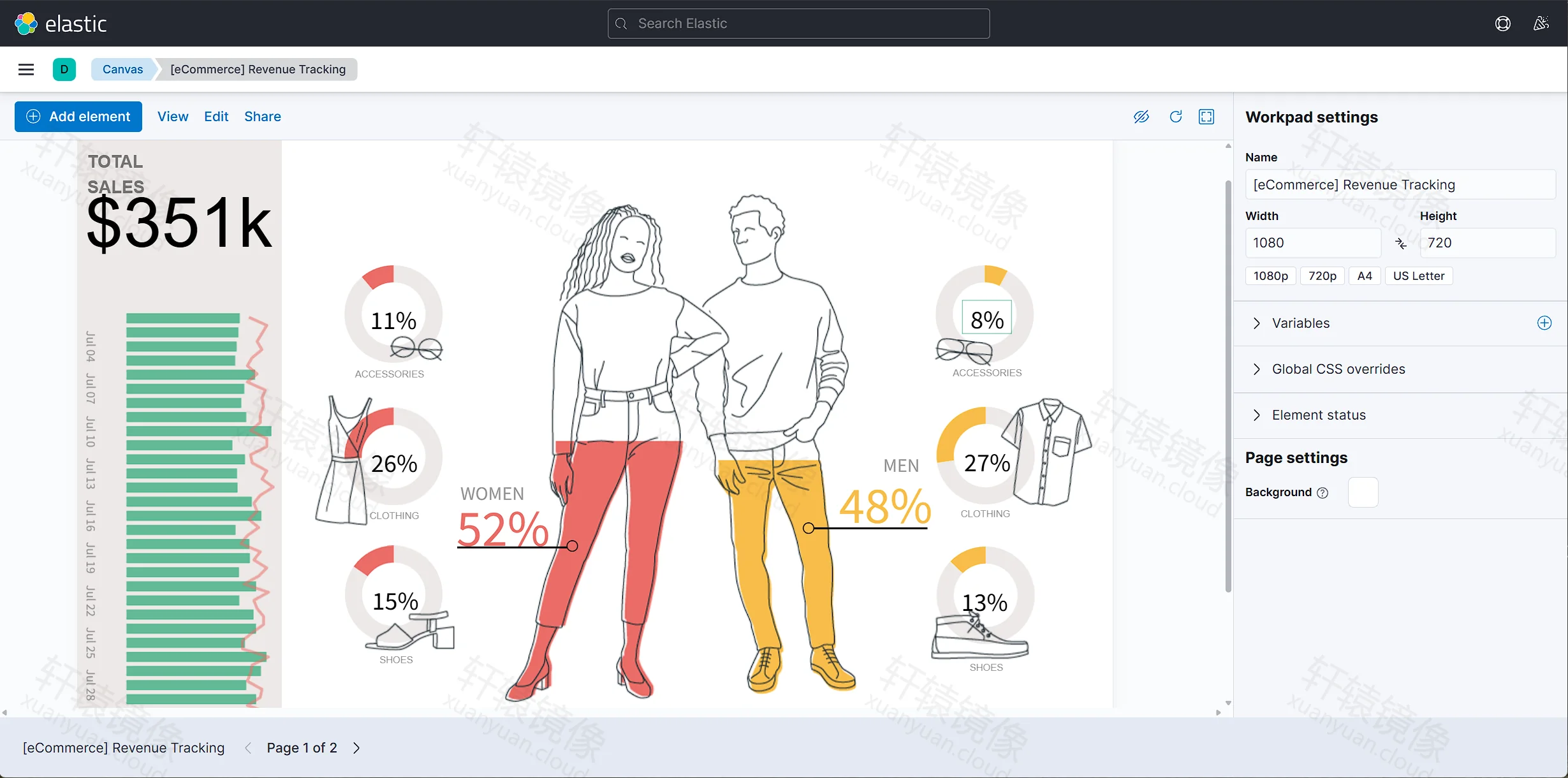Viewport: 1568px width, 778px height.
Task: Click the Revenue Tracking breadcrumb
Action: (258, 70)
